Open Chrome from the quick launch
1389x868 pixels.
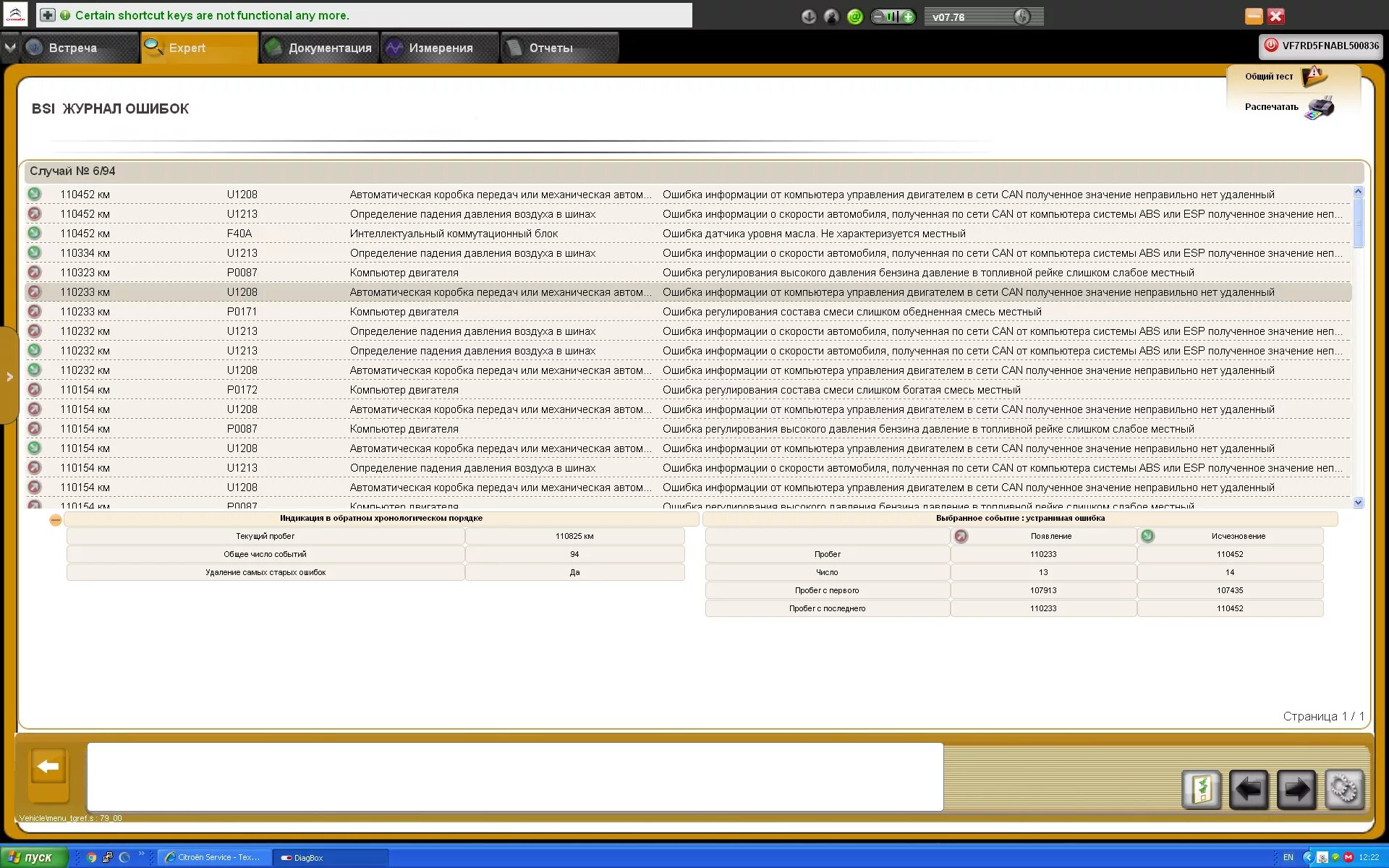[x=91, y=857]
